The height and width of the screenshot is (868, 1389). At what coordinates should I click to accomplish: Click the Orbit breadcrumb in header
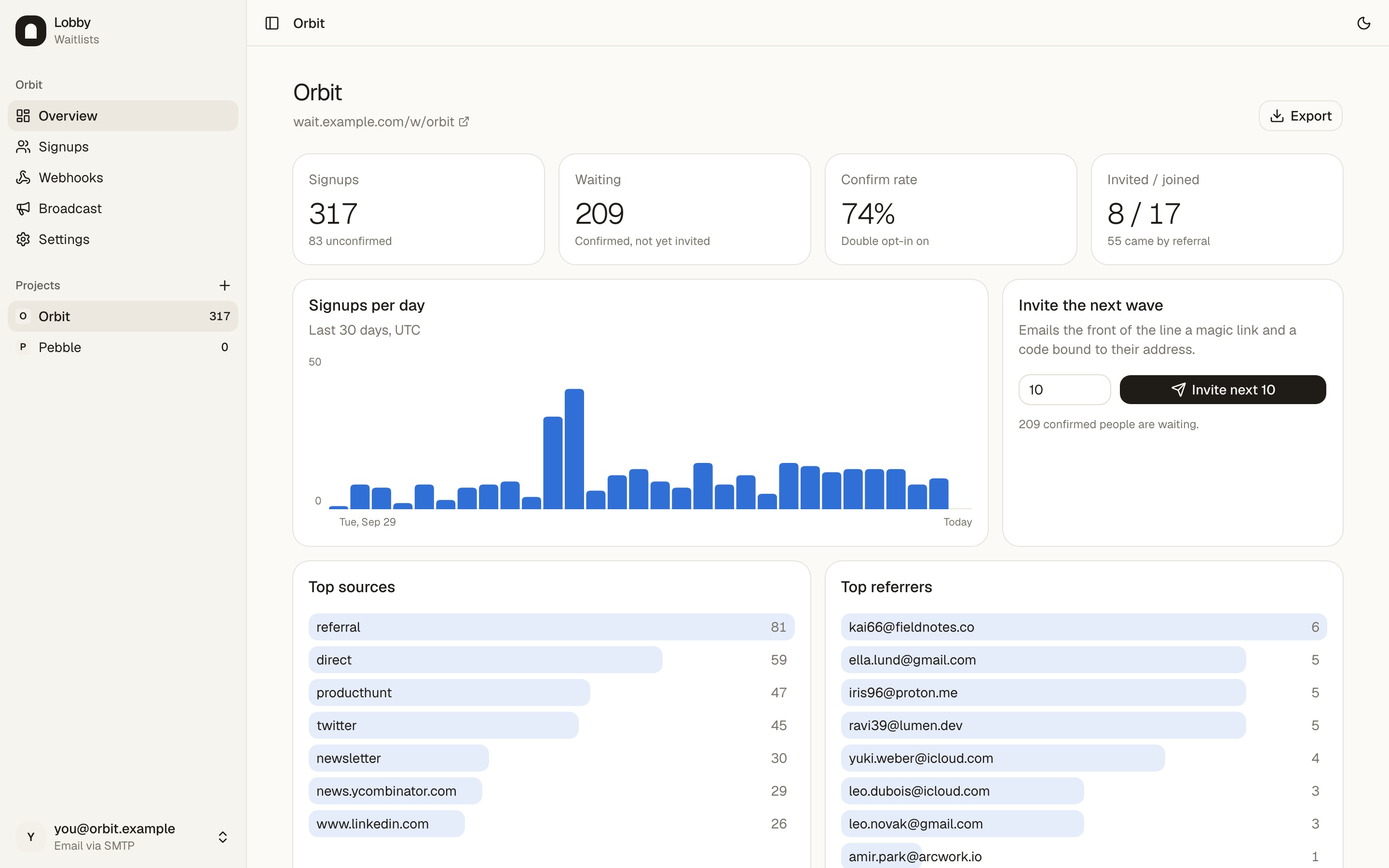click(309, 23)
